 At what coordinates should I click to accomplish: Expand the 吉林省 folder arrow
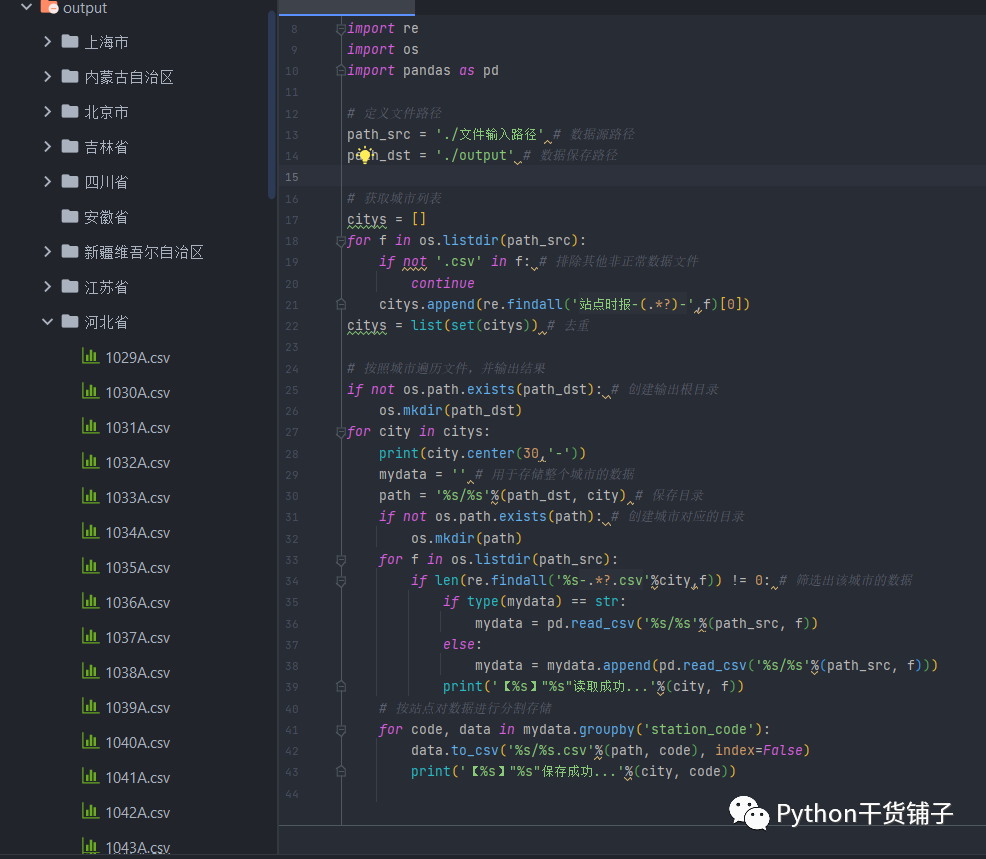pos(47,147)
